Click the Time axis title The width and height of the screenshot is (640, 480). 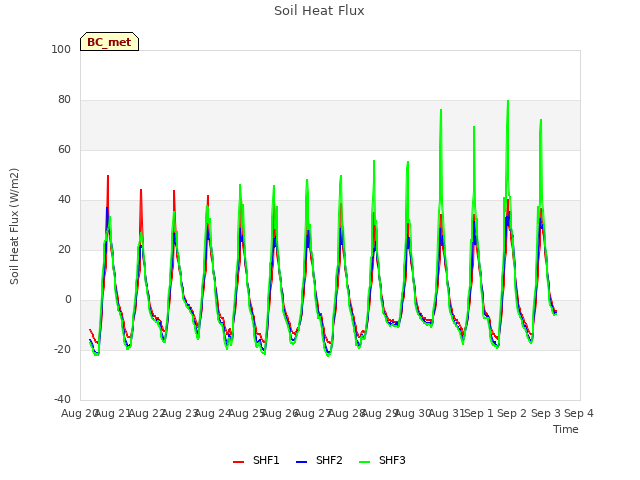[x=566, y=429]
